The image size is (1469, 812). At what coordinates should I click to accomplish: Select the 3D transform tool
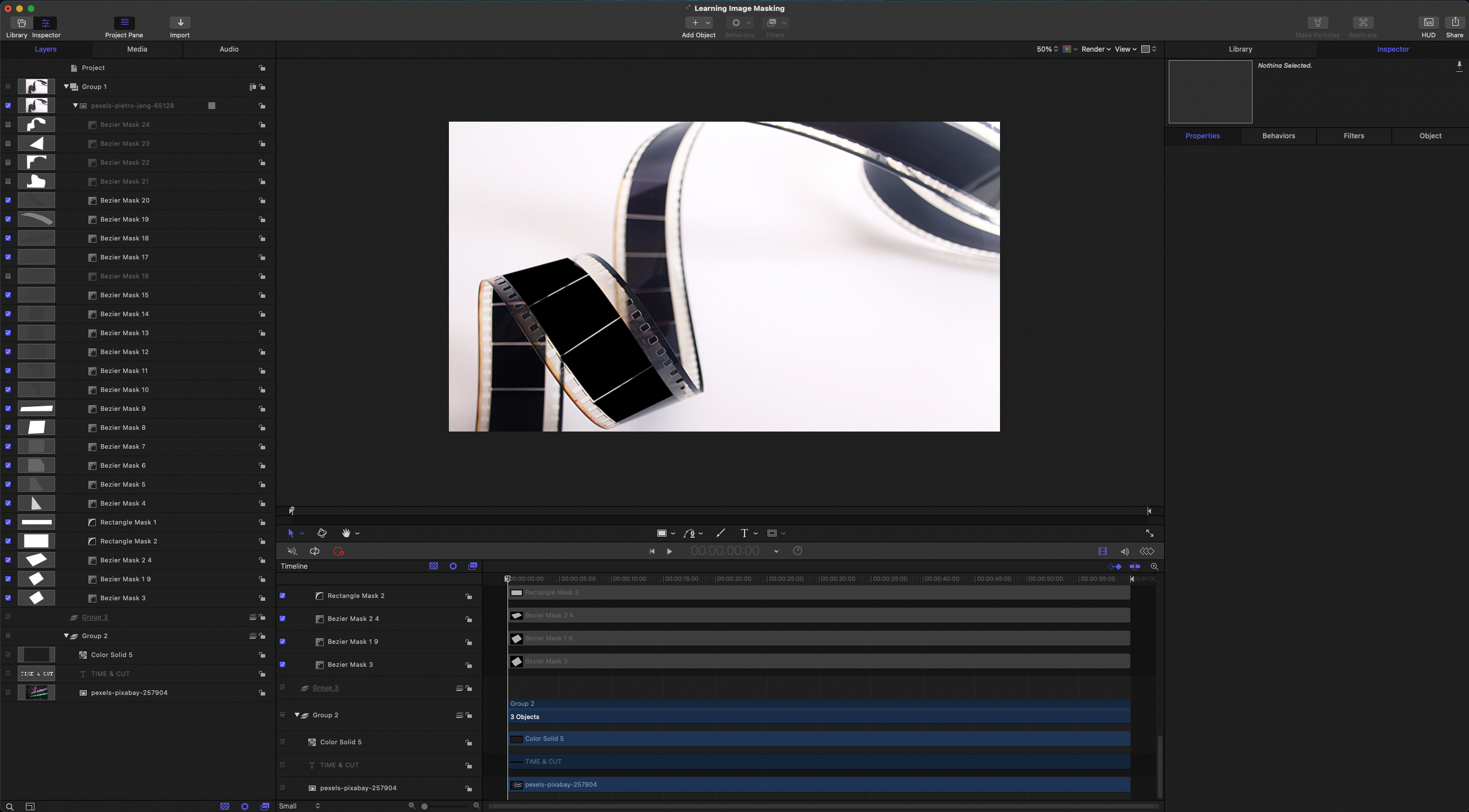click(321, 533)
